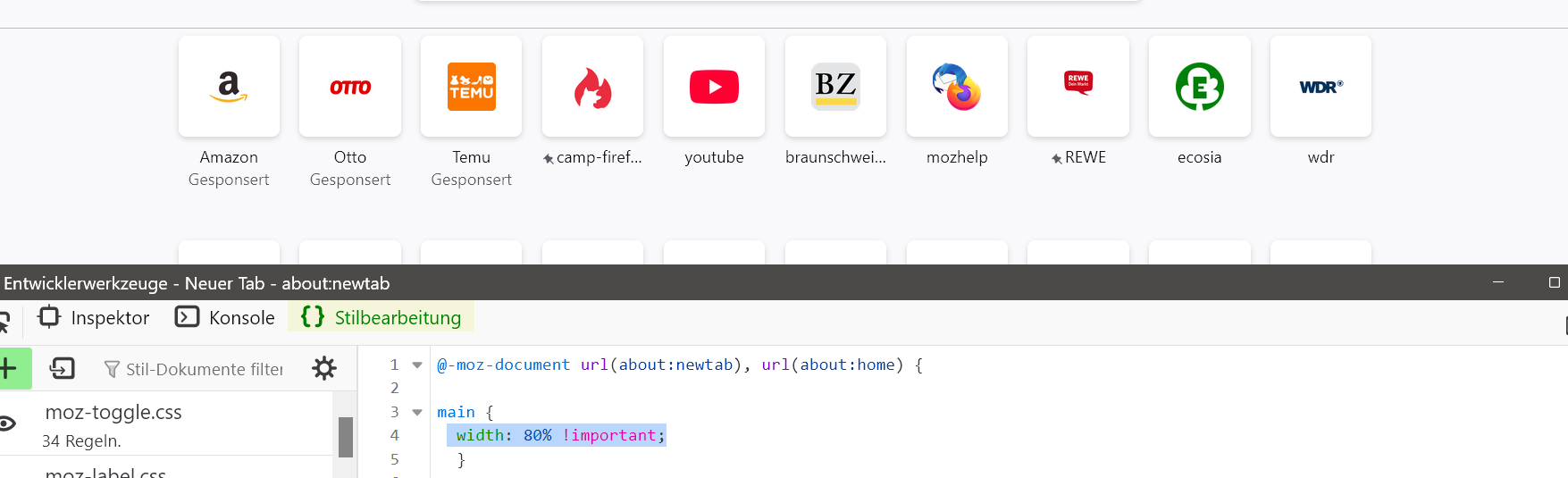Open the pinned REWE shortcut tile

tap(1078, 87)
